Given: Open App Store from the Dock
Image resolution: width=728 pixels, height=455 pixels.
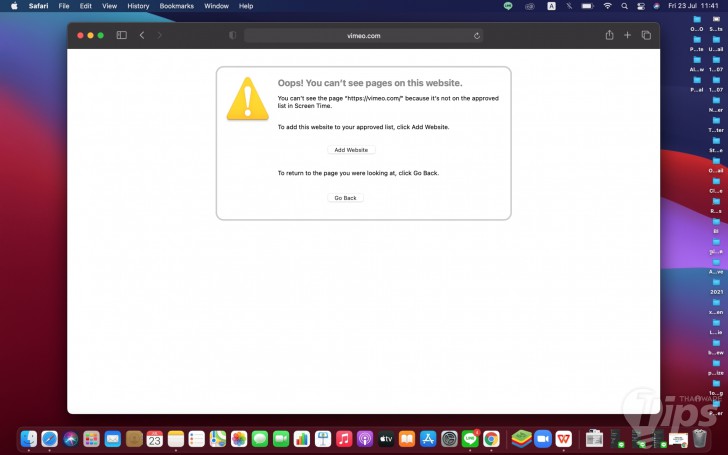Looking at the screenshot, I should (x=428, y=438).
